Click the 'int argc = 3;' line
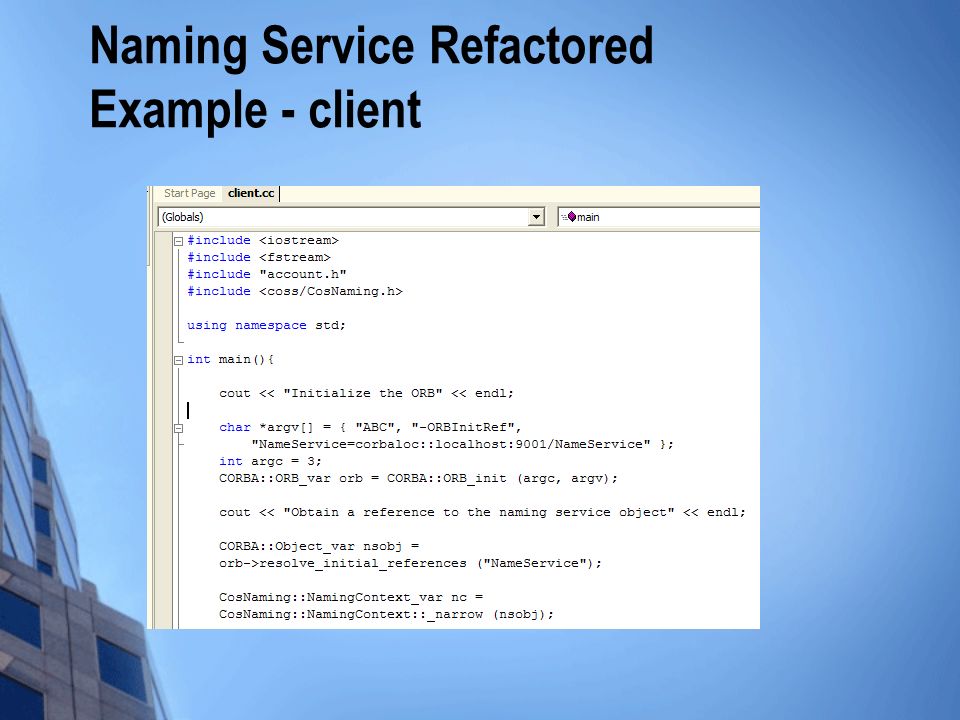Viewport: 960px width, 720px height. (x=270, y=462)
